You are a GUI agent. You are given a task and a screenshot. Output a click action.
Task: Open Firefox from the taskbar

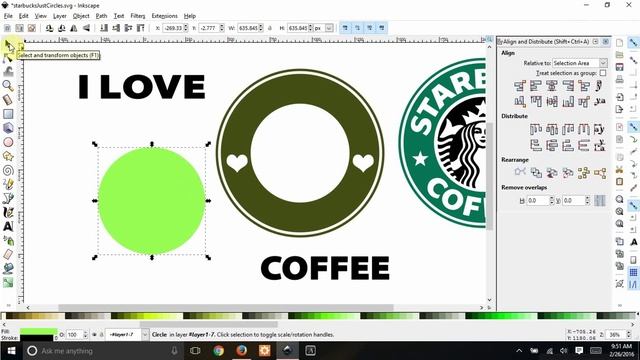pos(241,351)
